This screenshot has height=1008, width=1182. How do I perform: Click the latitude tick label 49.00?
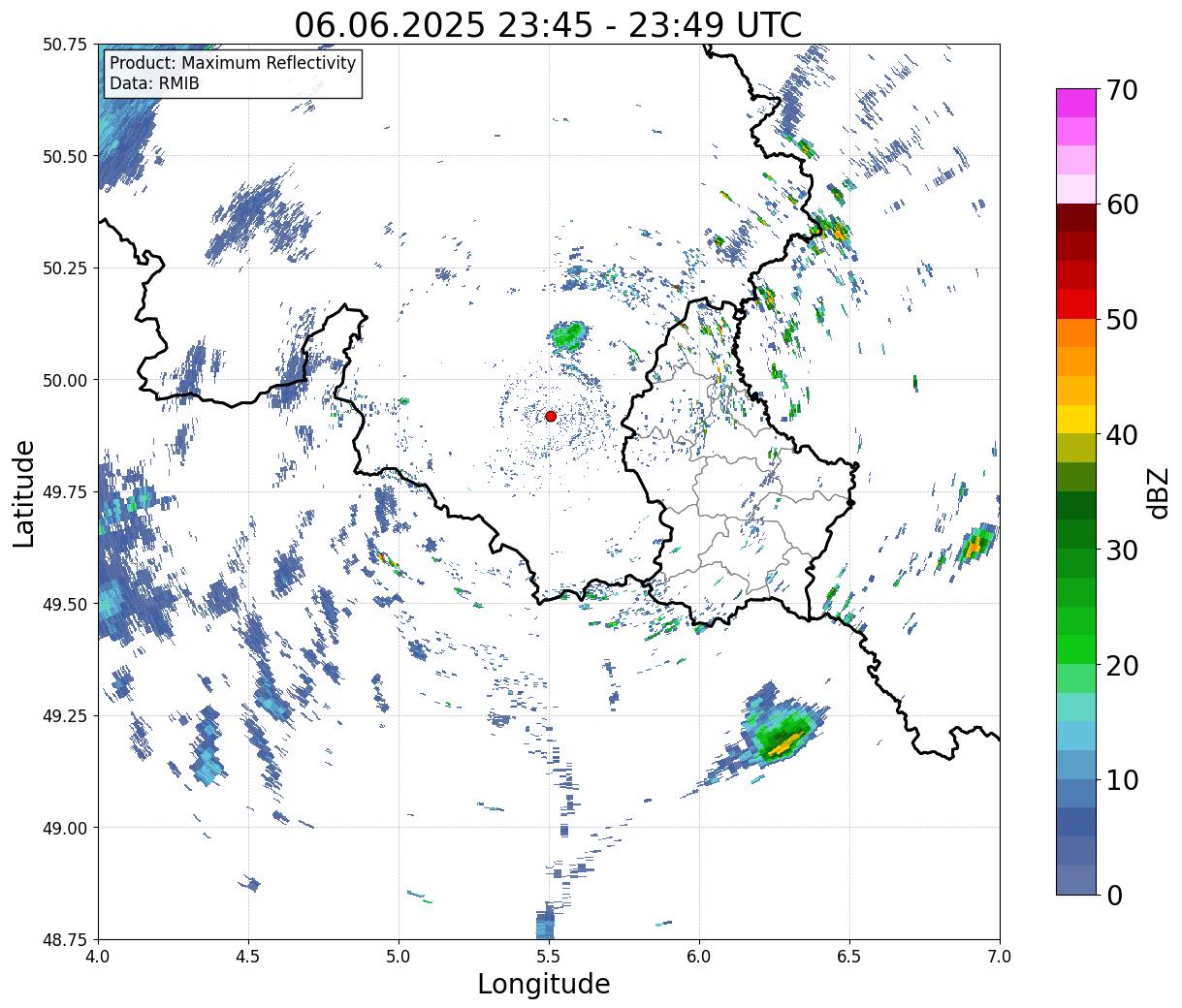[x=65, y=828]
